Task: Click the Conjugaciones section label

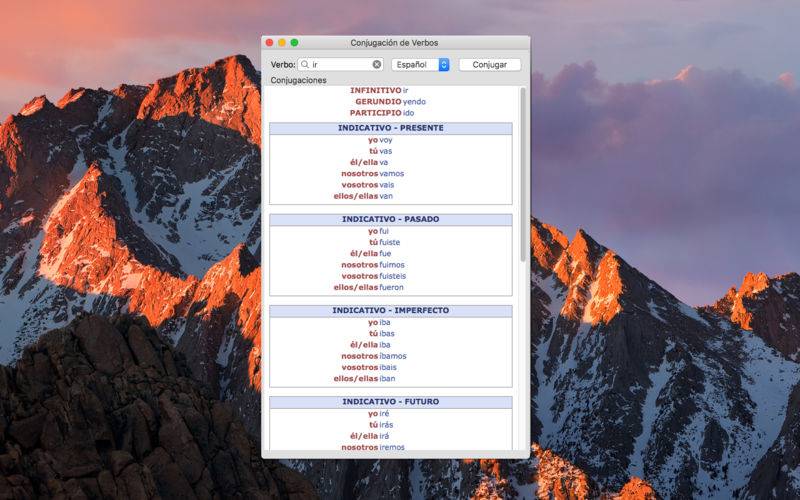Action: click(x=298, y=81)
